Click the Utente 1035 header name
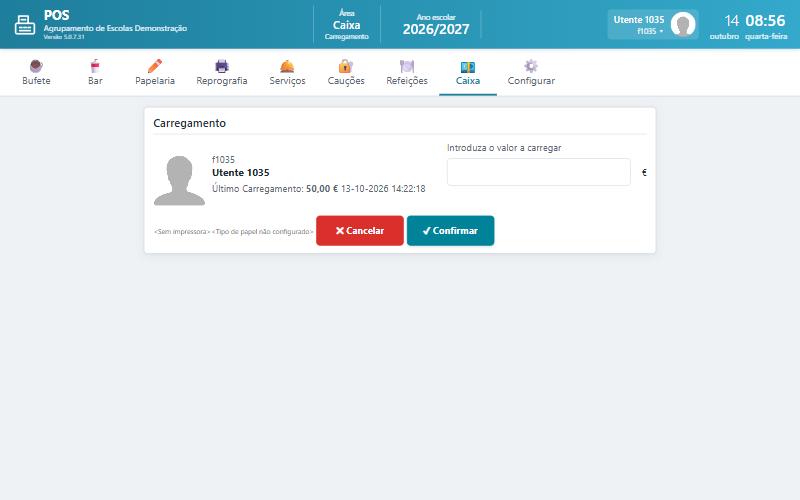800x500 pixels. point(639,19)
